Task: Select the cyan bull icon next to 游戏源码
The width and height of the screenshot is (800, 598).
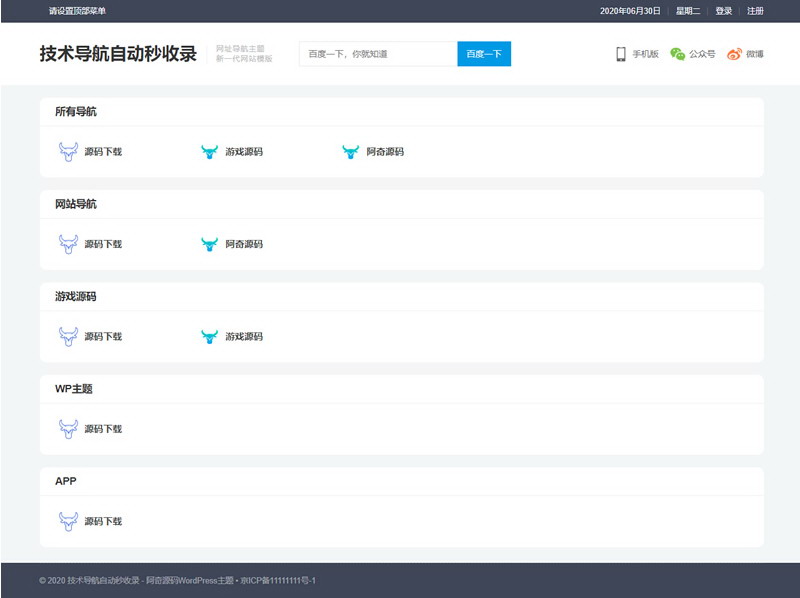Action: point(208,151)
